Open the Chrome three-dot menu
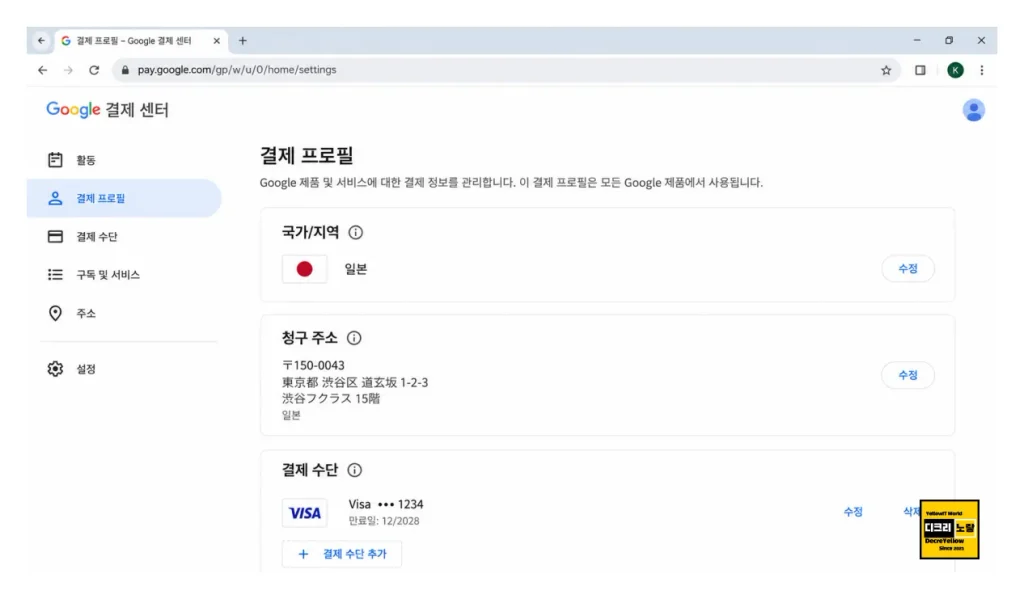Viewport: 1024px width, 599px height. pyautogui.click(x=982, y=70)
